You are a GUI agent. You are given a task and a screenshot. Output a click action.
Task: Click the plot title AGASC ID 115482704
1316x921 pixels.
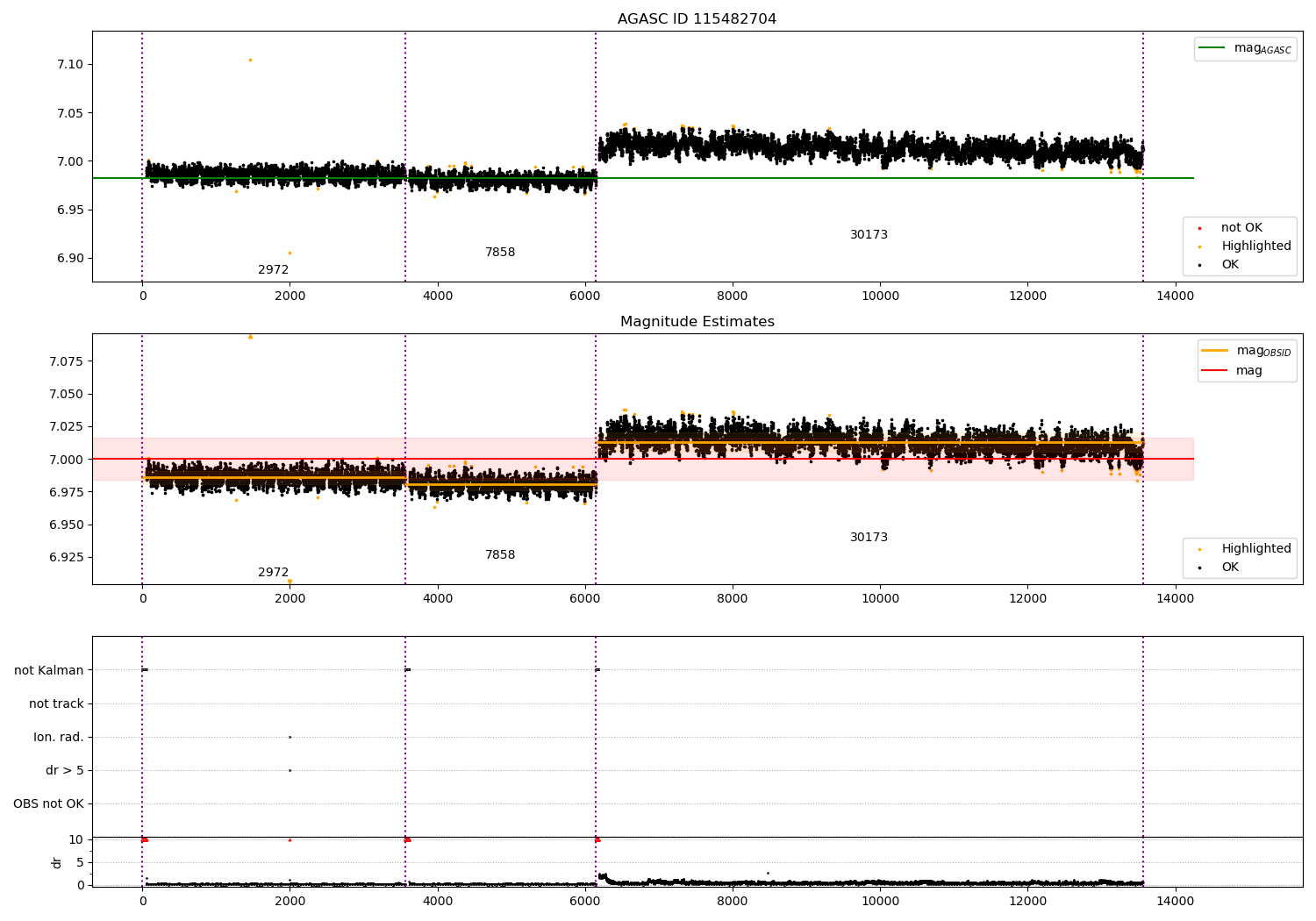697,19
